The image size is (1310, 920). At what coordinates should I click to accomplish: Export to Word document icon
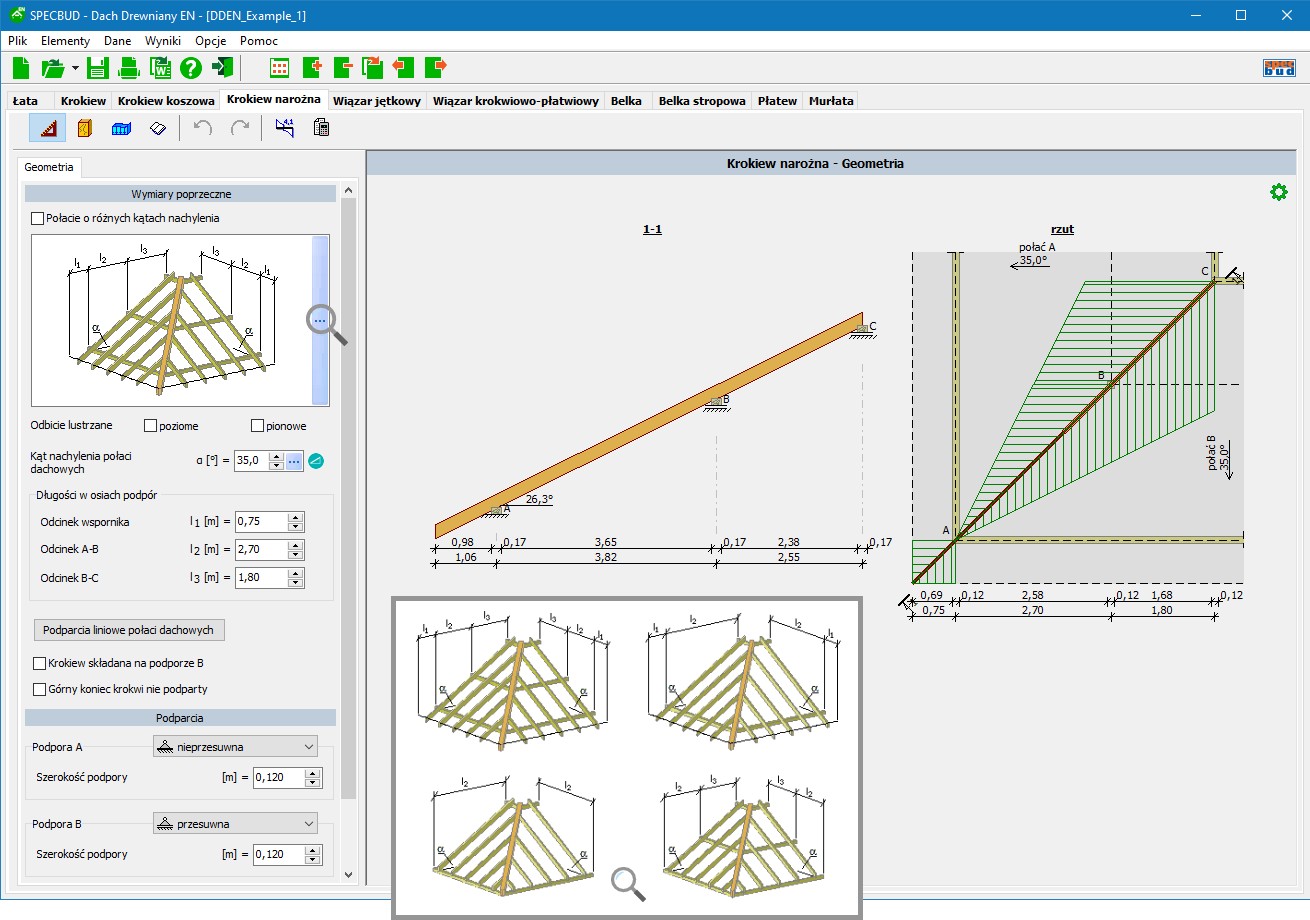click(x=160, y=68)
